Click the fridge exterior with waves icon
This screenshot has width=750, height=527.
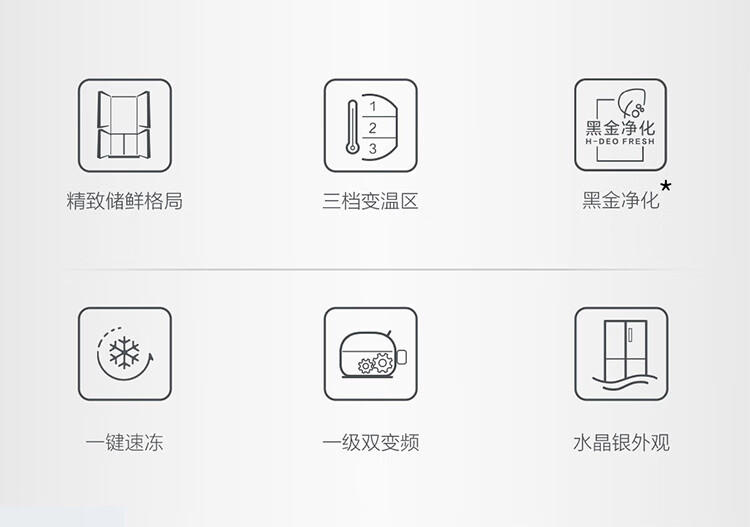coord(621,354)
